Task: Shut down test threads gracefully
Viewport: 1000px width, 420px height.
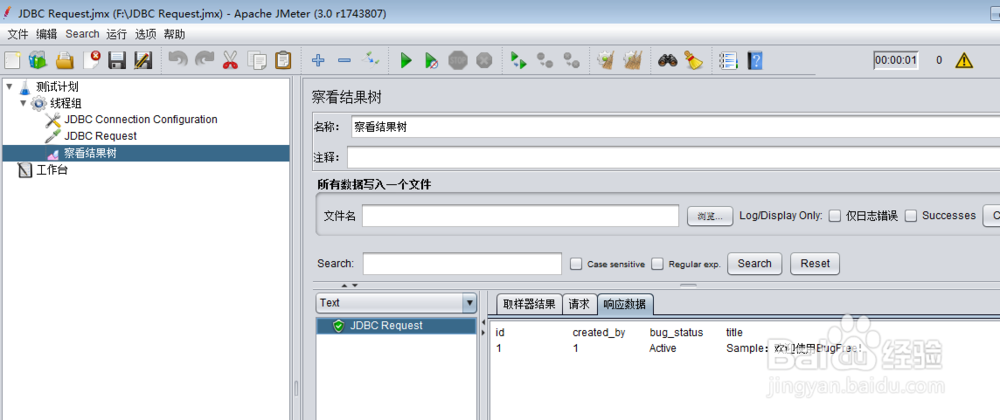Action: 484,61
